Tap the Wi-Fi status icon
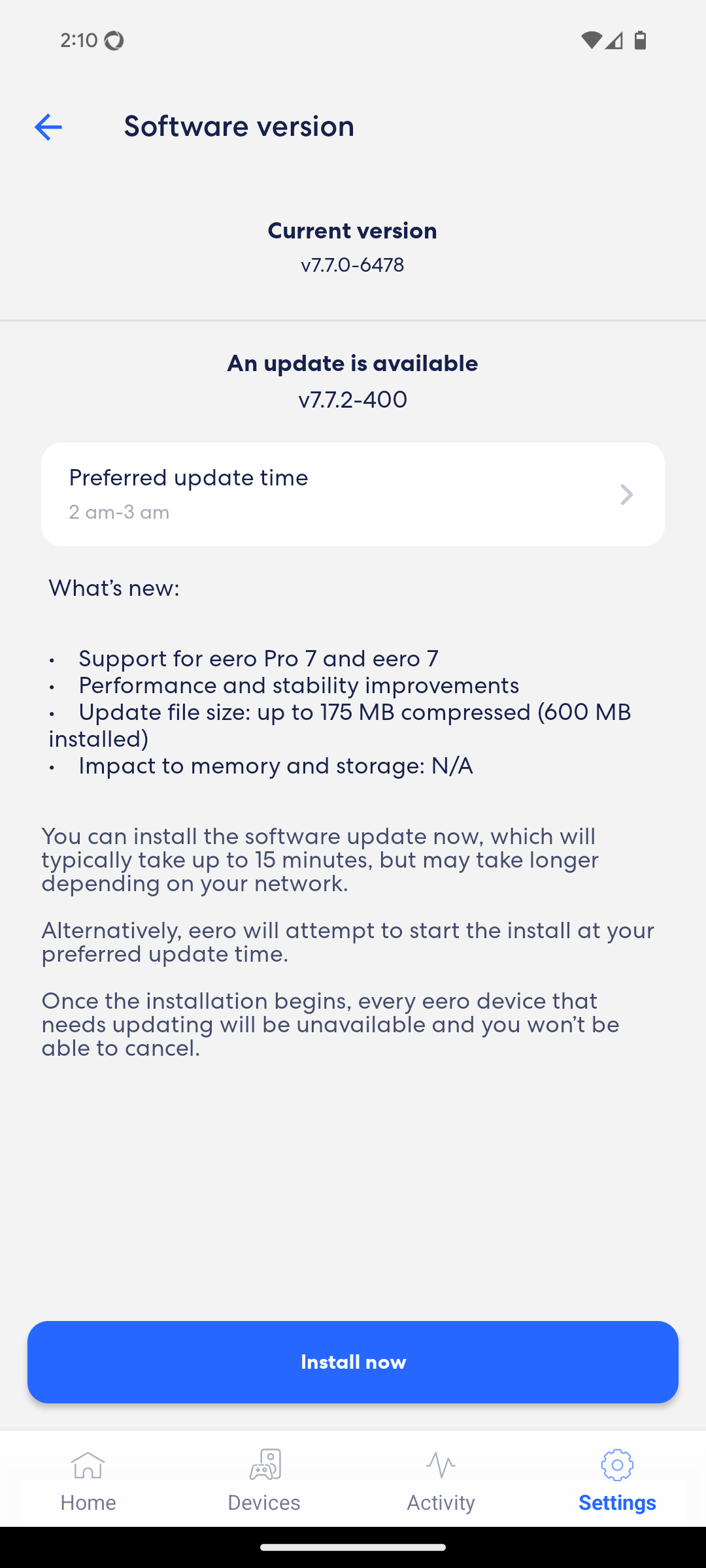 (x=590, y=41)
